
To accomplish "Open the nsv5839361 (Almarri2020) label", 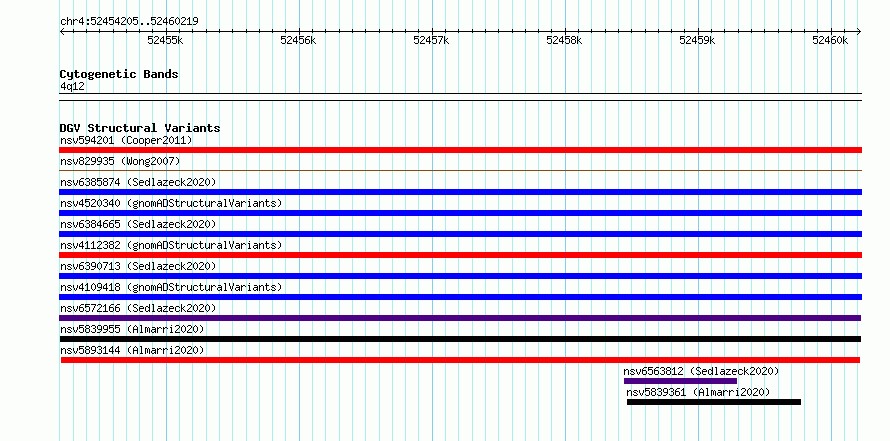I will [698, 392].
